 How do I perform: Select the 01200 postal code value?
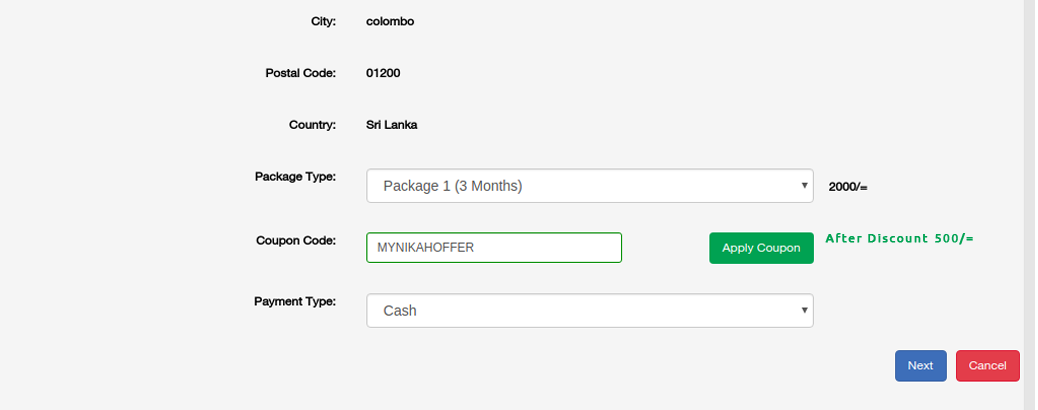384,73
